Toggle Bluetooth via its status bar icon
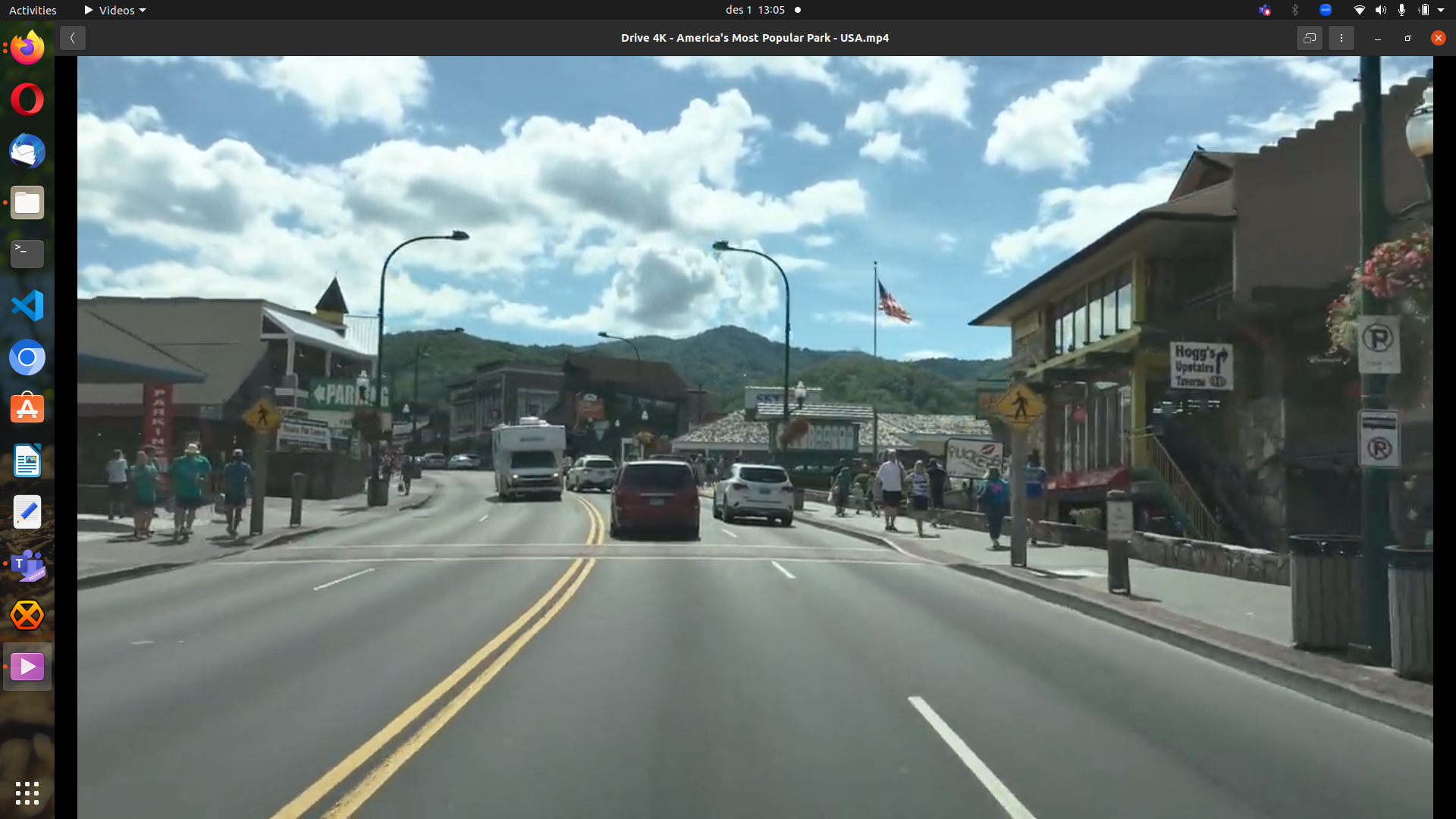 pos(1295,10)
